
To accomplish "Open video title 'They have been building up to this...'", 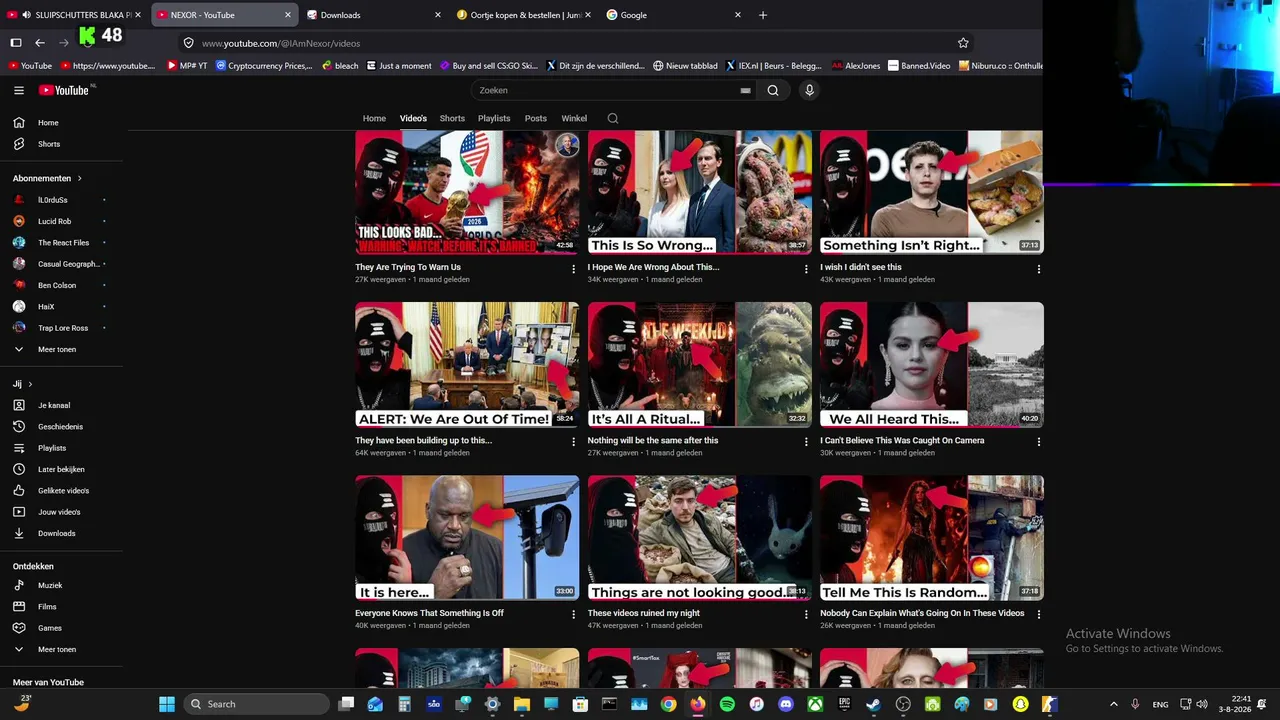I will [423, 440].
